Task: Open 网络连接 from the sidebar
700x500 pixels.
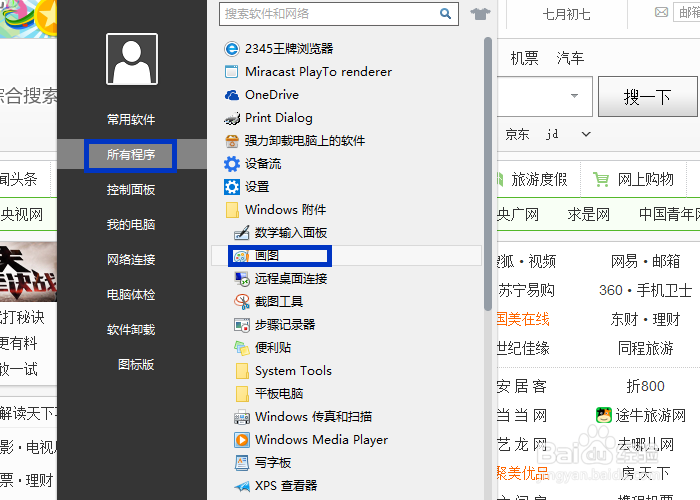Action: (x=131, y=259)
